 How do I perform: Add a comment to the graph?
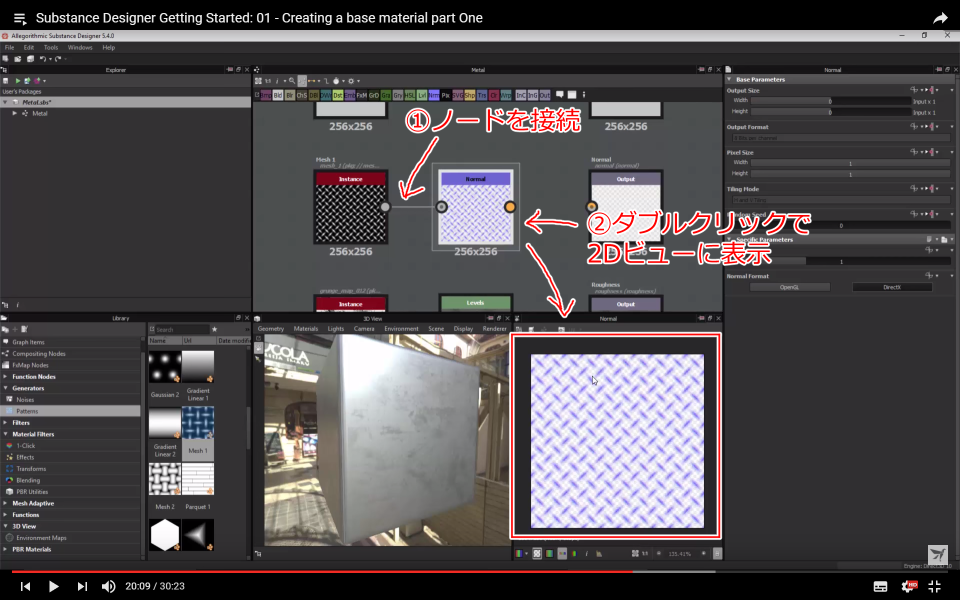[x=560, y=95]
